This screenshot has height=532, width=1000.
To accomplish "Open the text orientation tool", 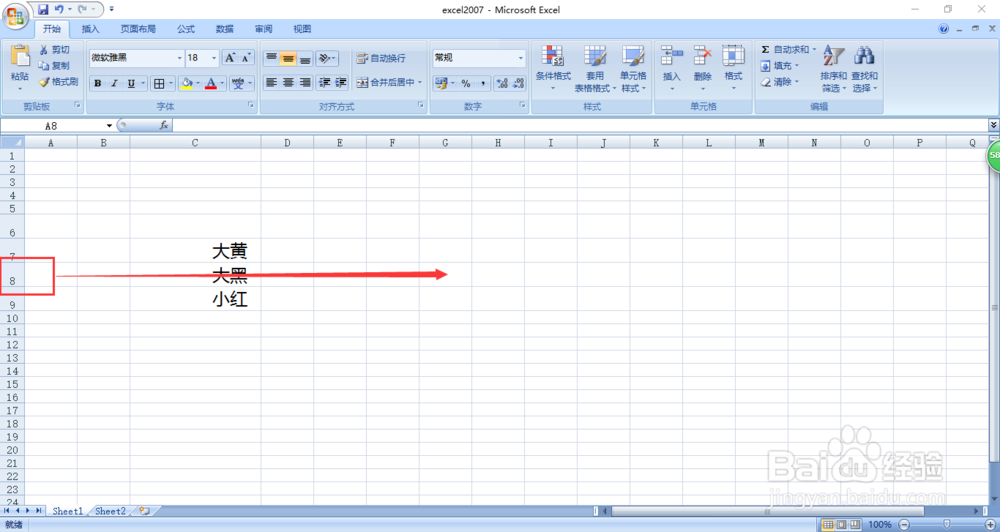I will [x=325, y=59].
